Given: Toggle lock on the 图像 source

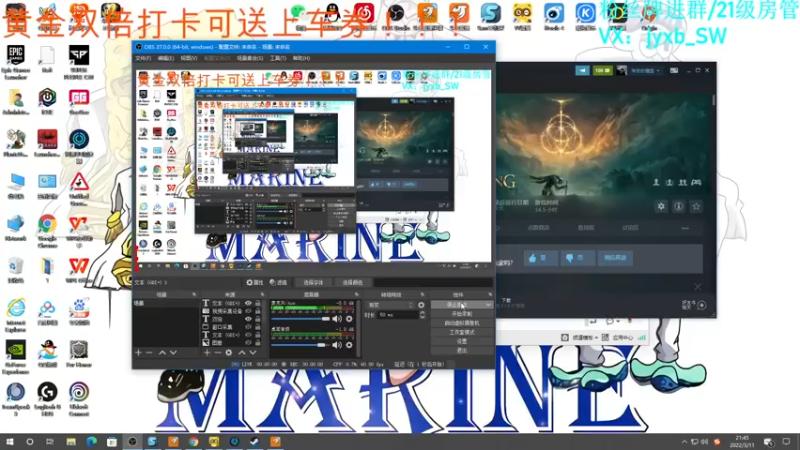Looking at the screenshot, I should coord(258,343).
